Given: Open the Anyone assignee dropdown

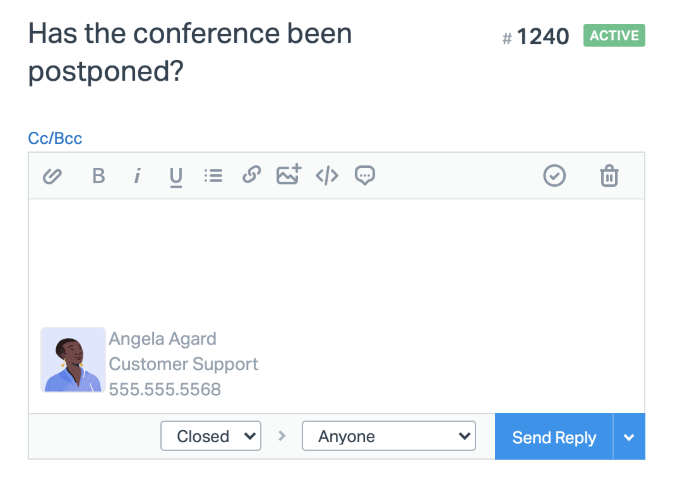Looking at the screenshot, I should pos(388,436).
